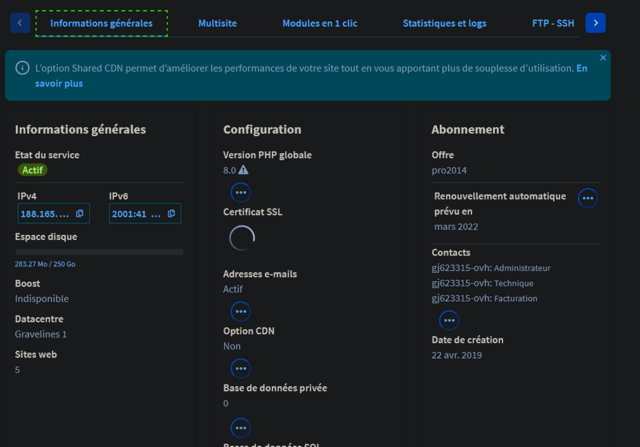Click the gj623315-ovh Administrateur contact

pyautogui.click(x=491, y=268)
